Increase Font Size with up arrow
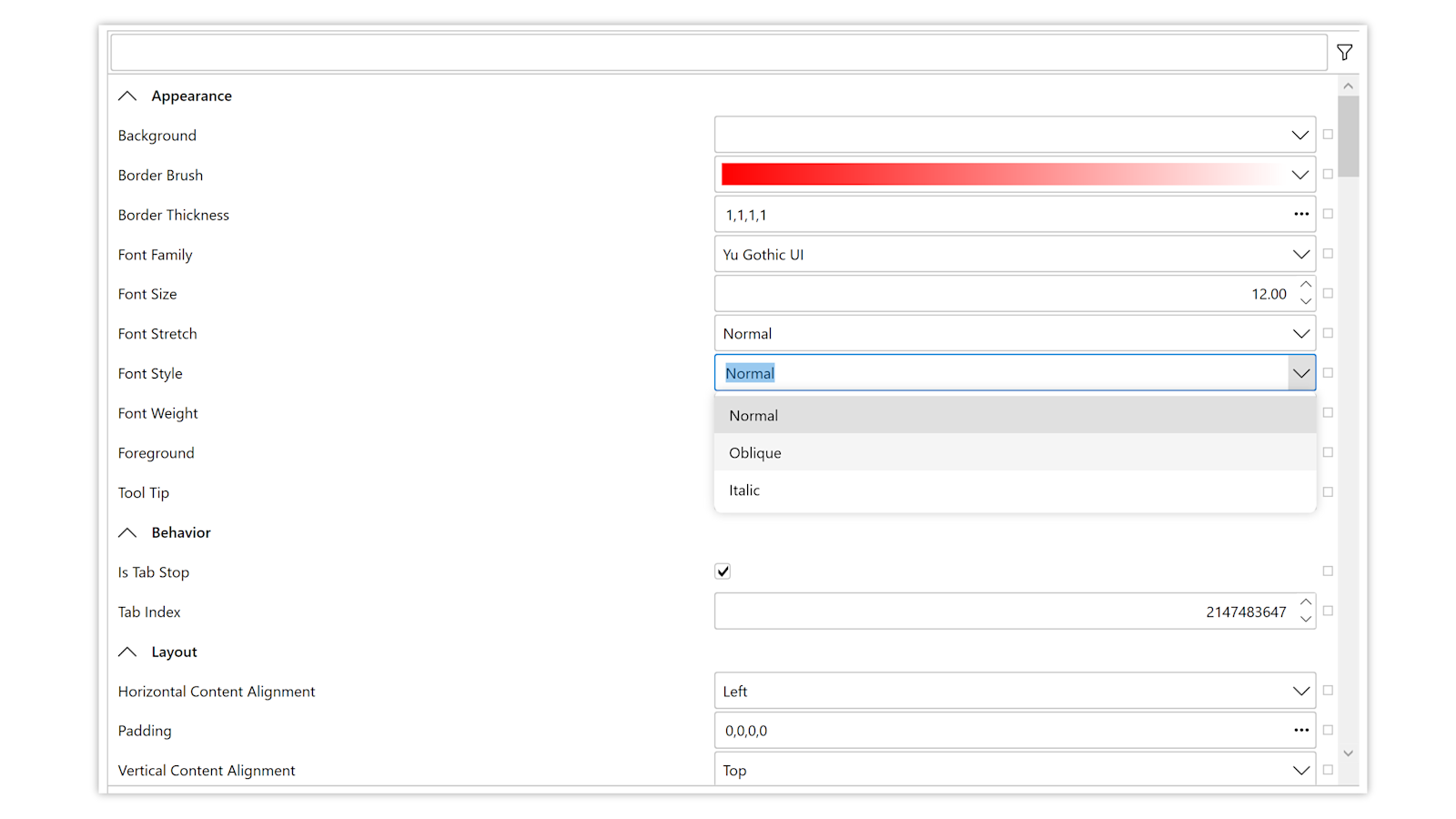Viewport: 1456px width, 819px height. click(1306, 285)
